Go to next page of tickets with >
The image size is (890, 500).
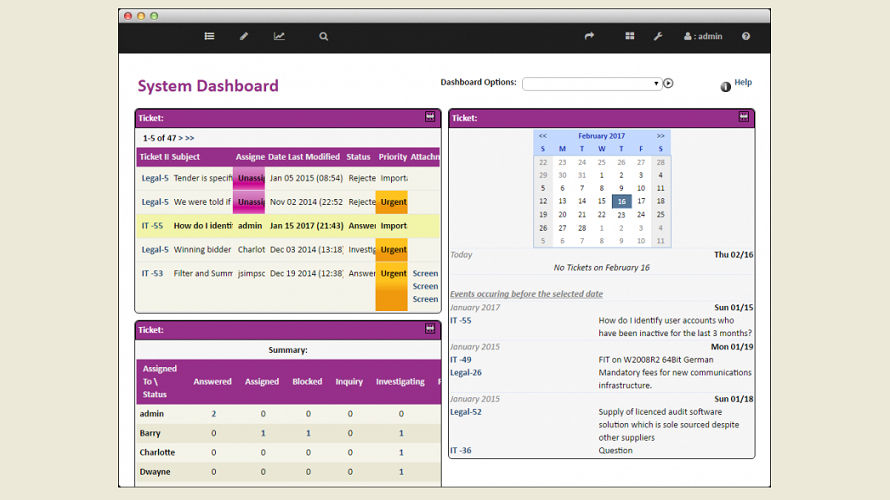point(180,138)
